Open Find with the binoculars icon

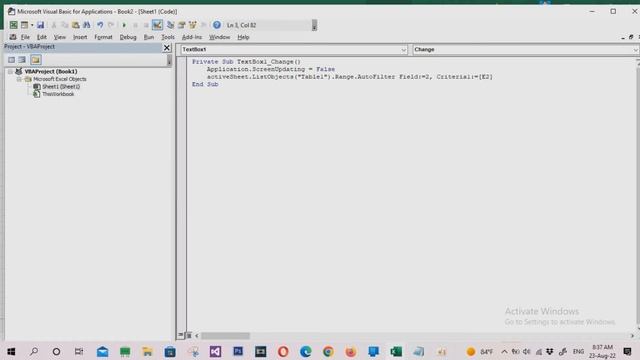tap(87, 25)
